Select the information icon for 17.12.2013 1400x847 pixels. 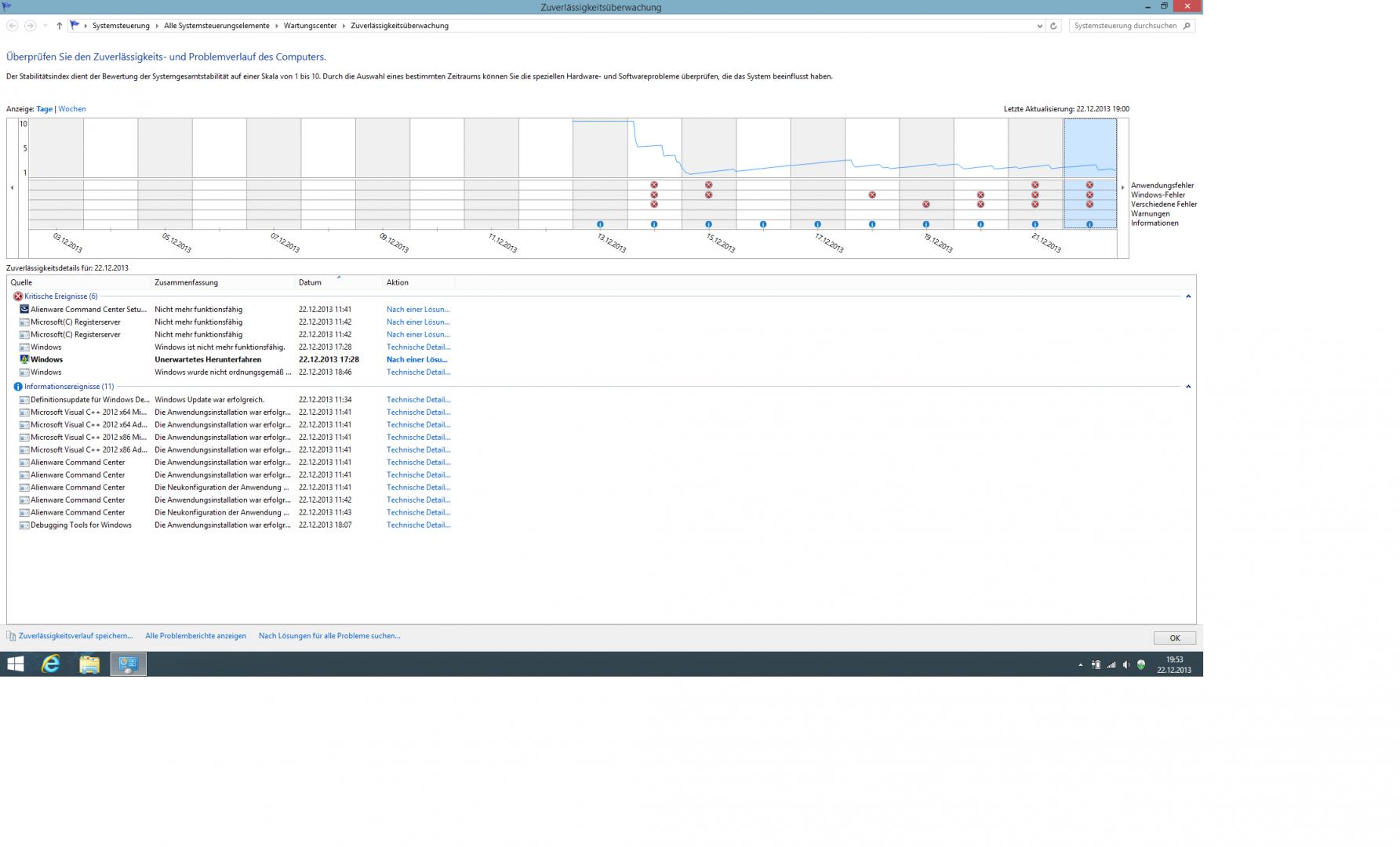(x=817, y=224)
